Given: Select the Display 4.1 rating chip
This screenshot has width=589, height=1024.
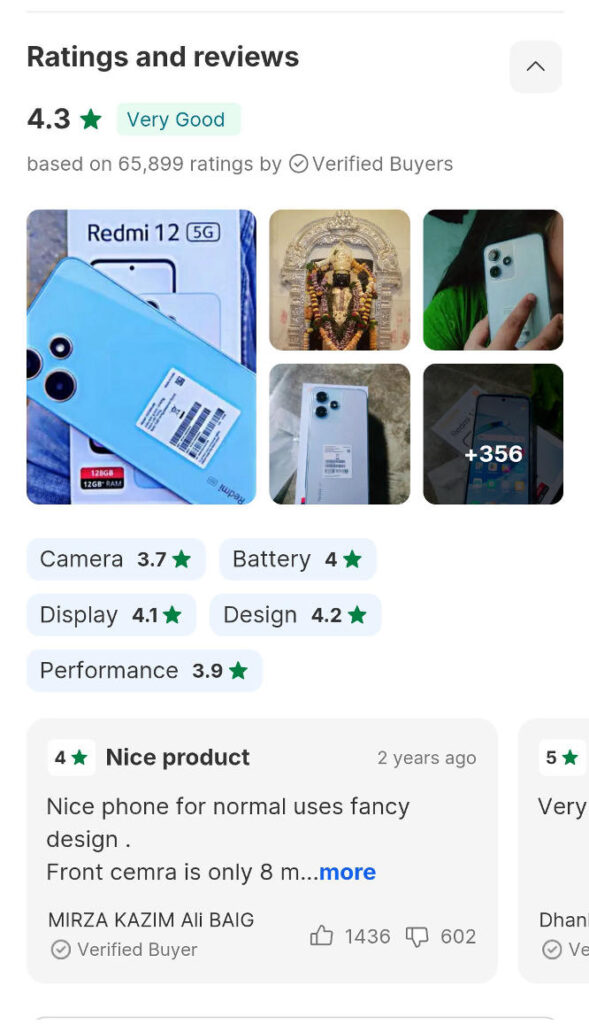Looking at the screenshot, I should coord(111,615).
